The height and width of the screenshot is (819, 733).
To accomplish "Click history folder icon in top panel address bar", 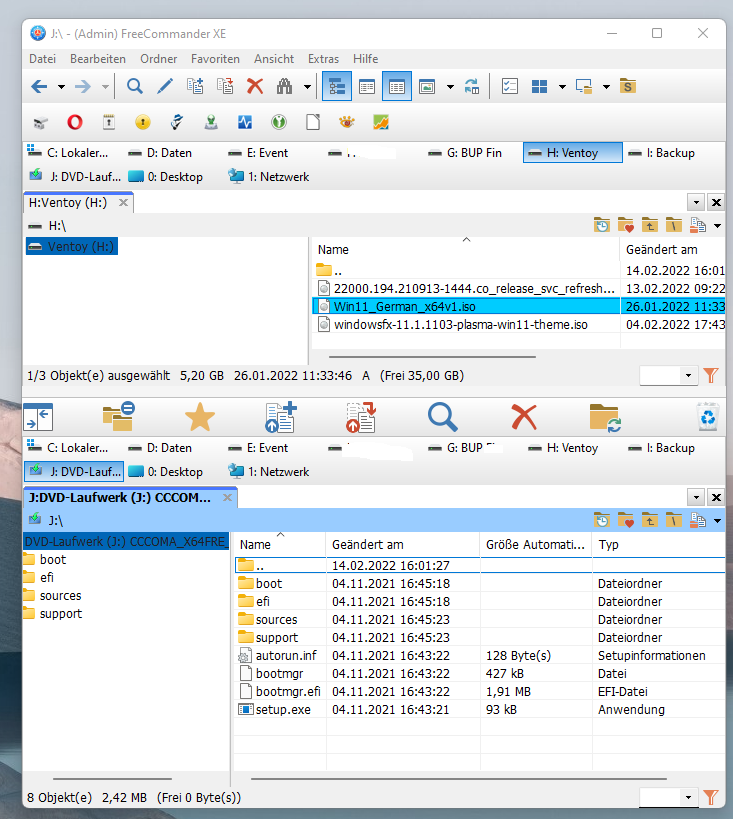I will pos(602,226).
